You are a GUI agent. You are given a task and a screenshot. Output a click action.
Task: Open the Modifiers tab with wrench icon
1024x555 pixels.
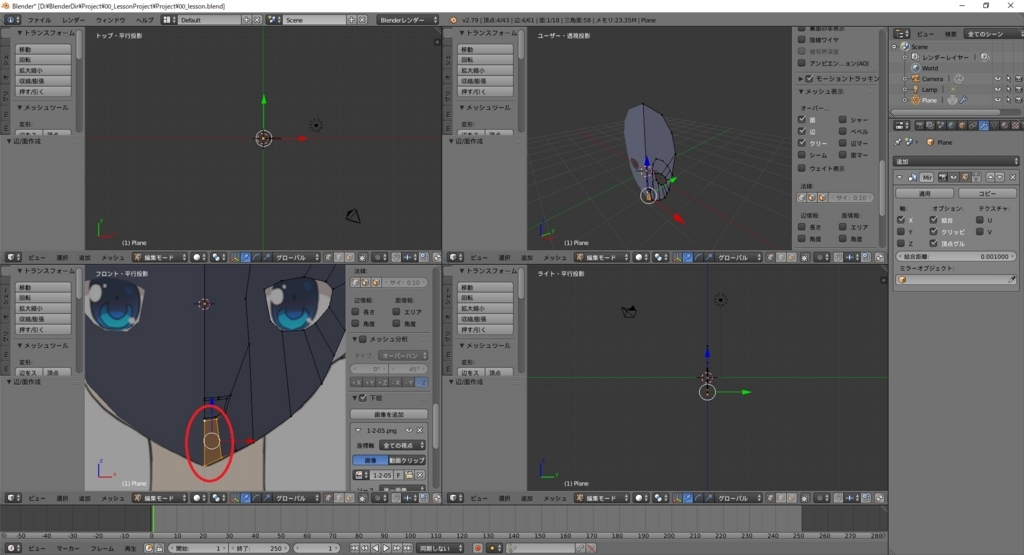pyautogui.click(x=984, y=125)
